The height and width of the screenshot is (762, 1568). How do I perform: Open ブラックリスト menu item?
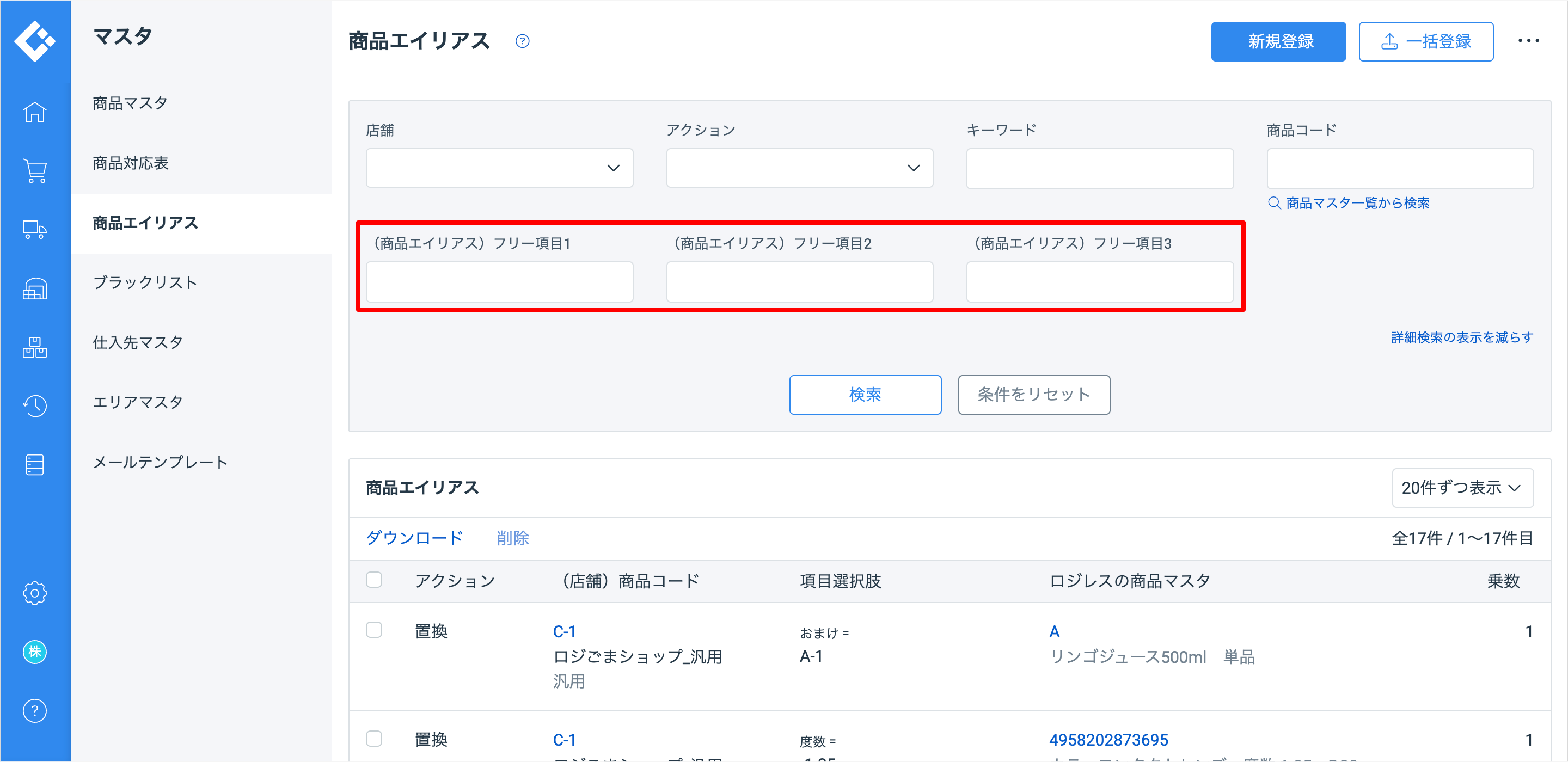145,282
